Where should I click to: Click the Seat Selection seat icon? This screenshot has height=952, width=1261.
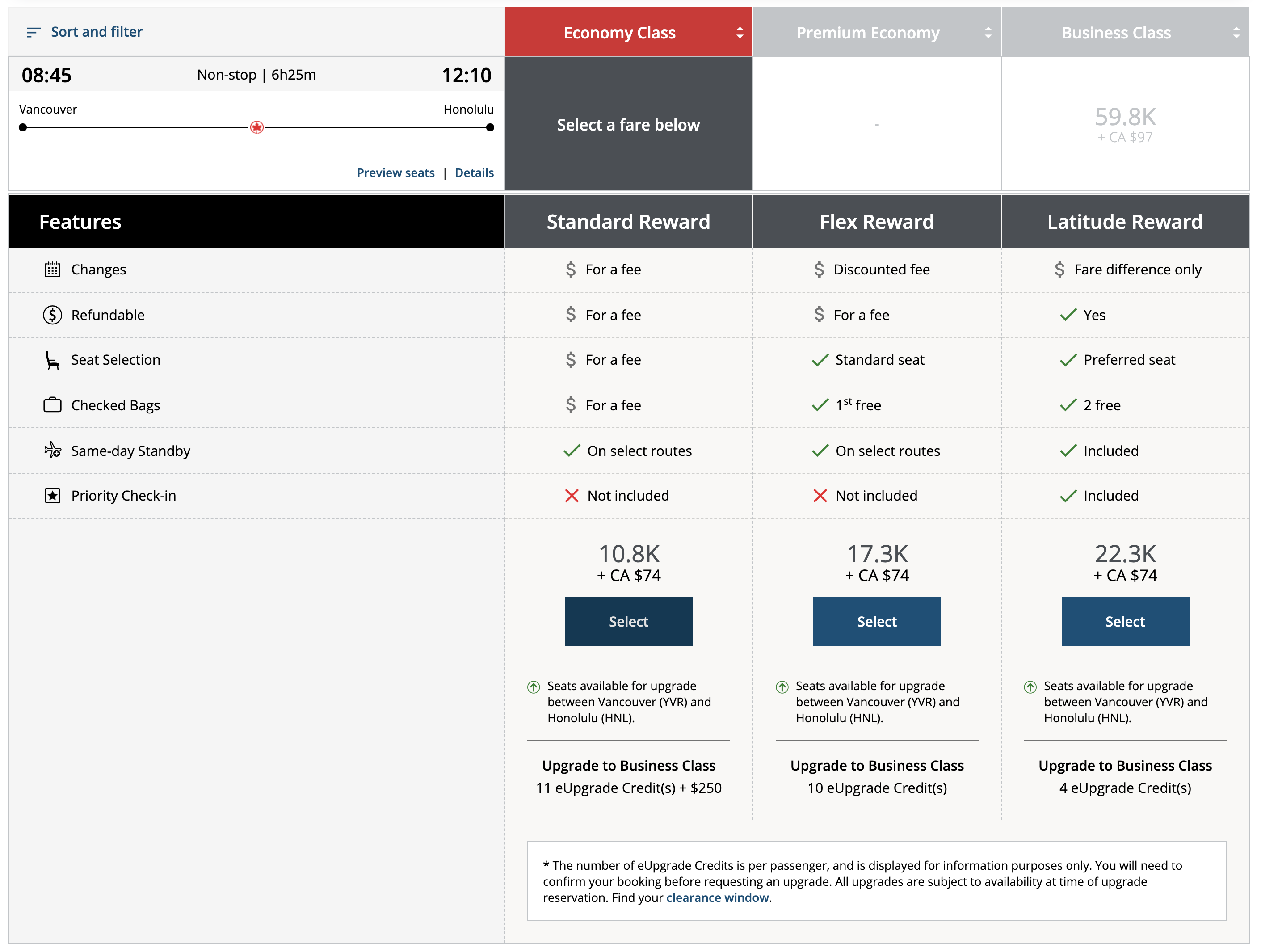click(52, 360)
